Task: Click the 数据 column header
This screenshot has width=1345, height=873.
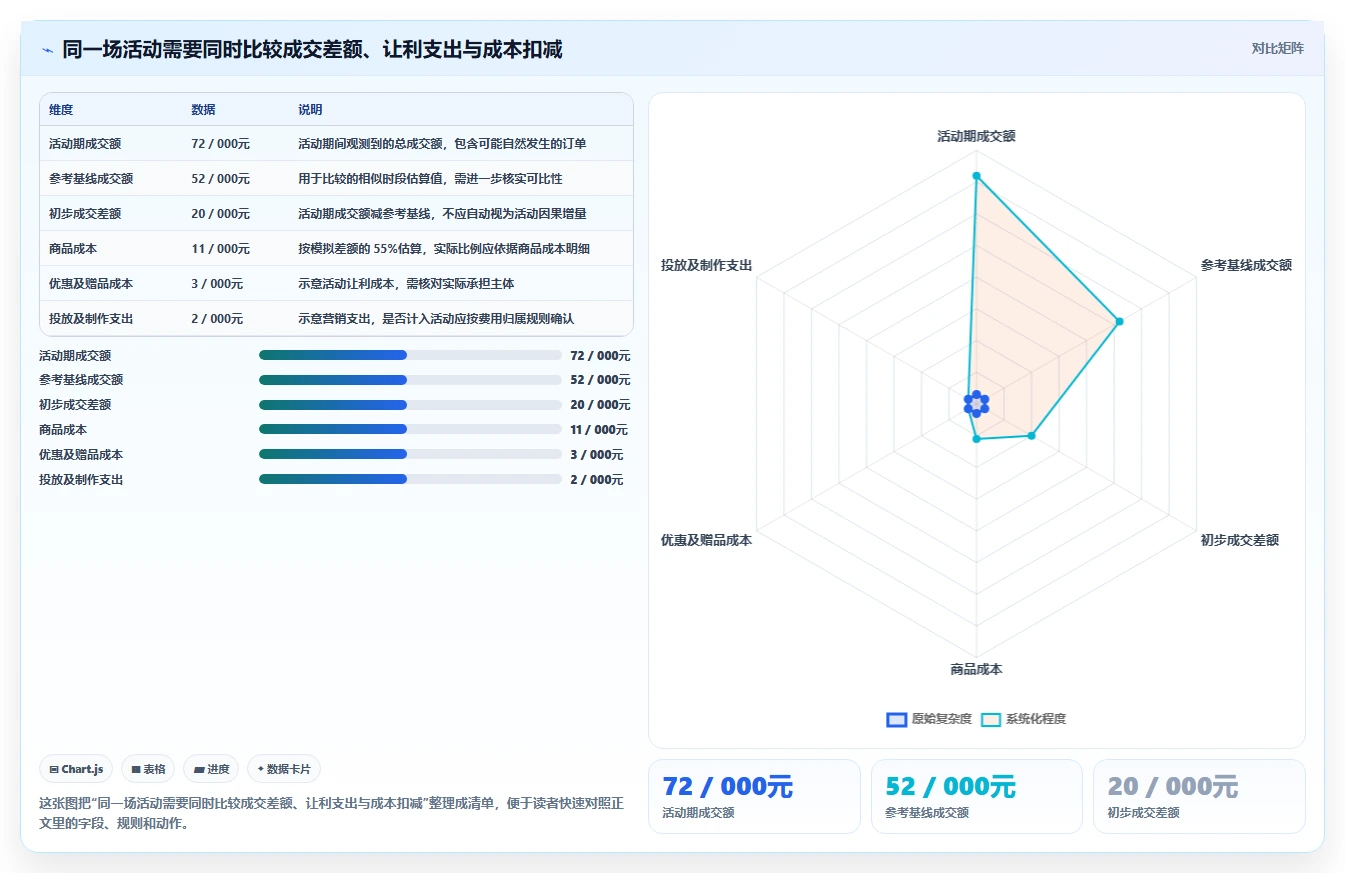Action: tap(203, 109)
